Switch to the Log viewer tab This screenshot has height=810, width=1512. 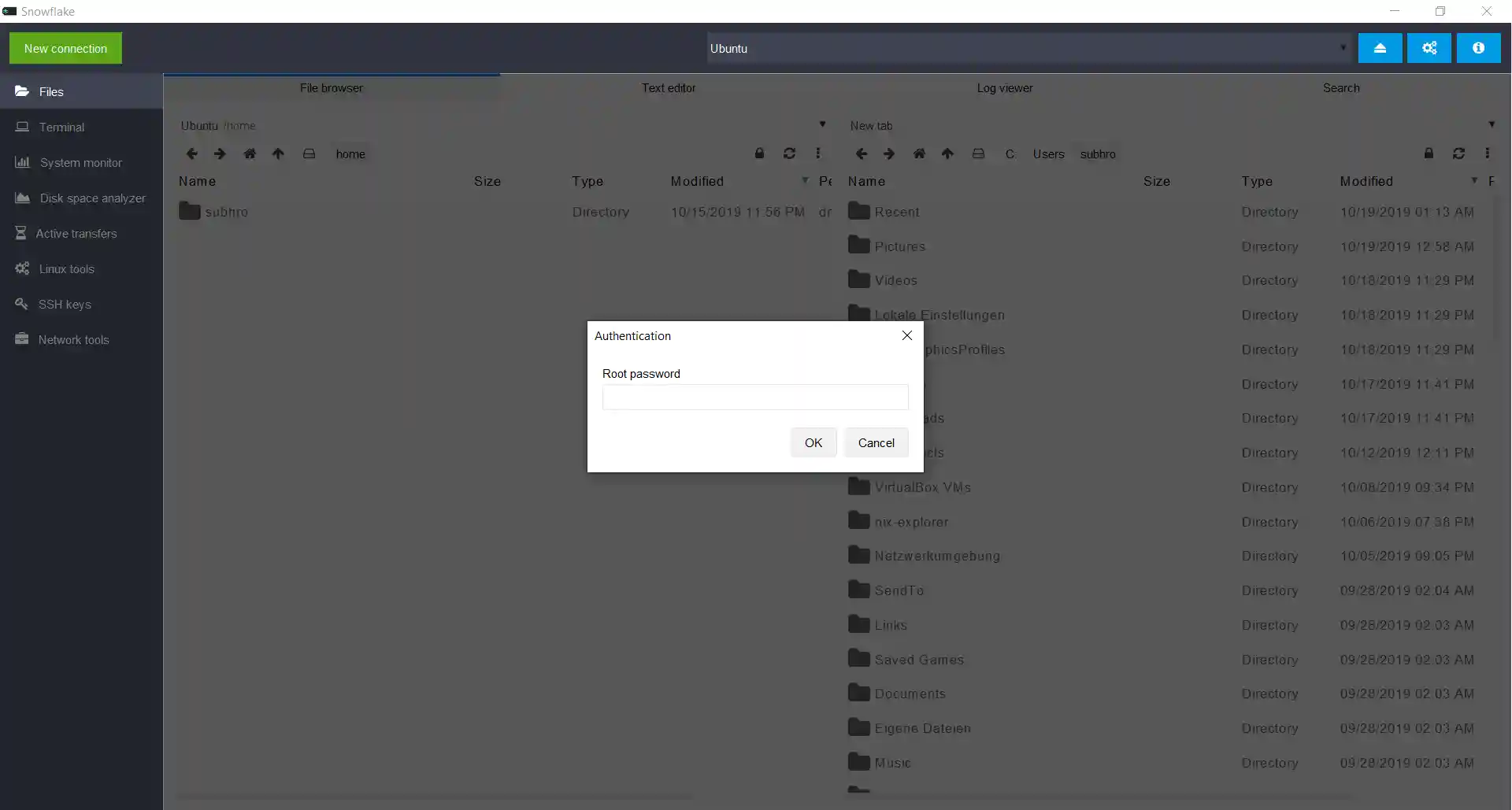pyautogui.click(x=1004, y=88)
